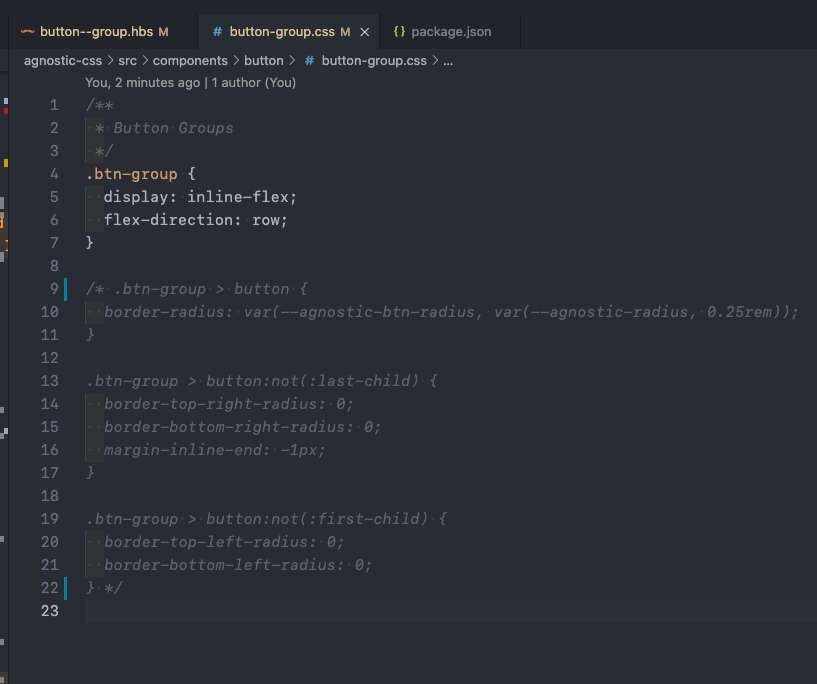
Task: Click the 'Button Groups' comment text
Action: click(x=173, y=128)
